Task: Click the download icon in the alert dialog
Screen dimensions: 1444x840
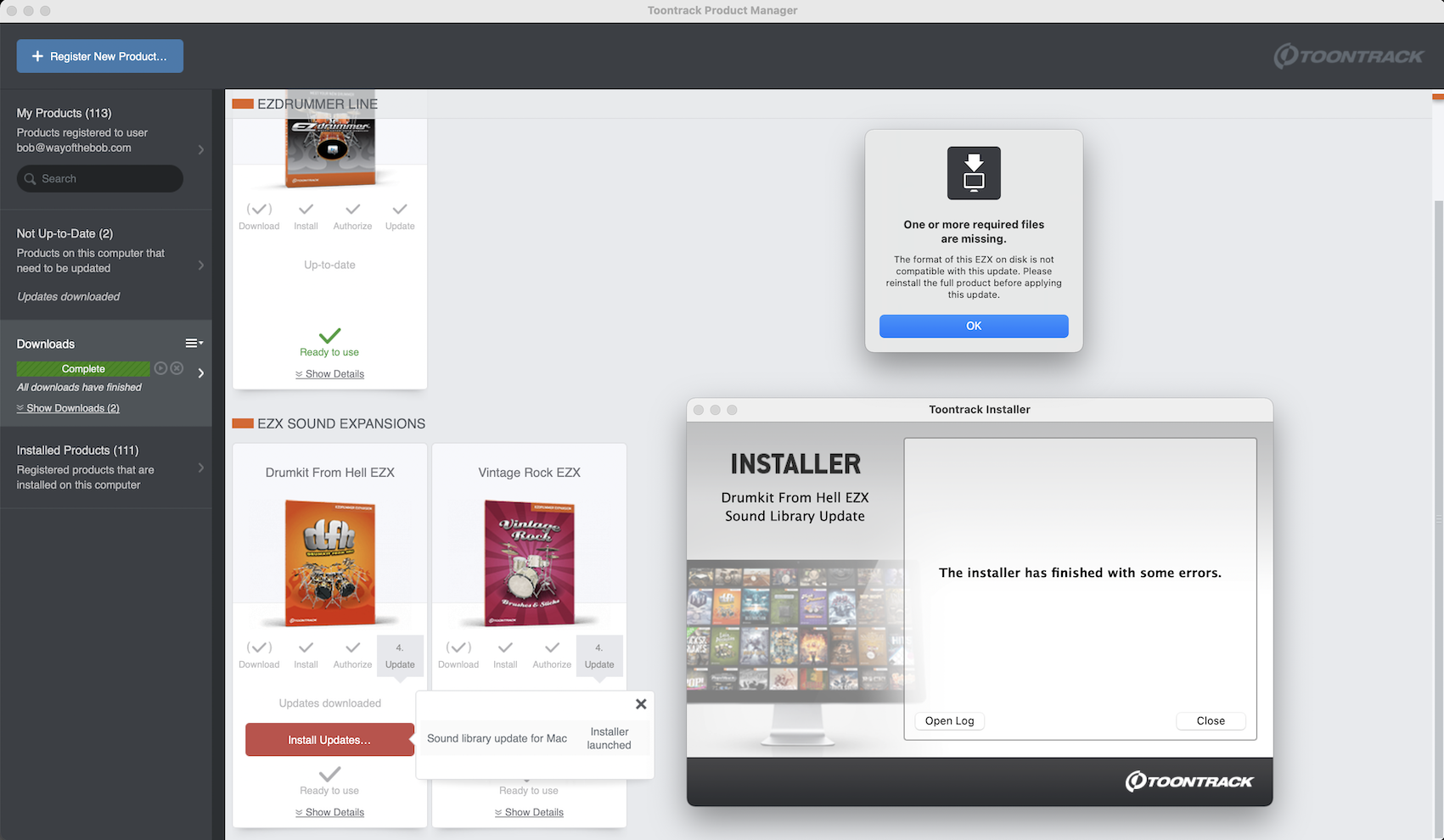Action: (974, 173)
